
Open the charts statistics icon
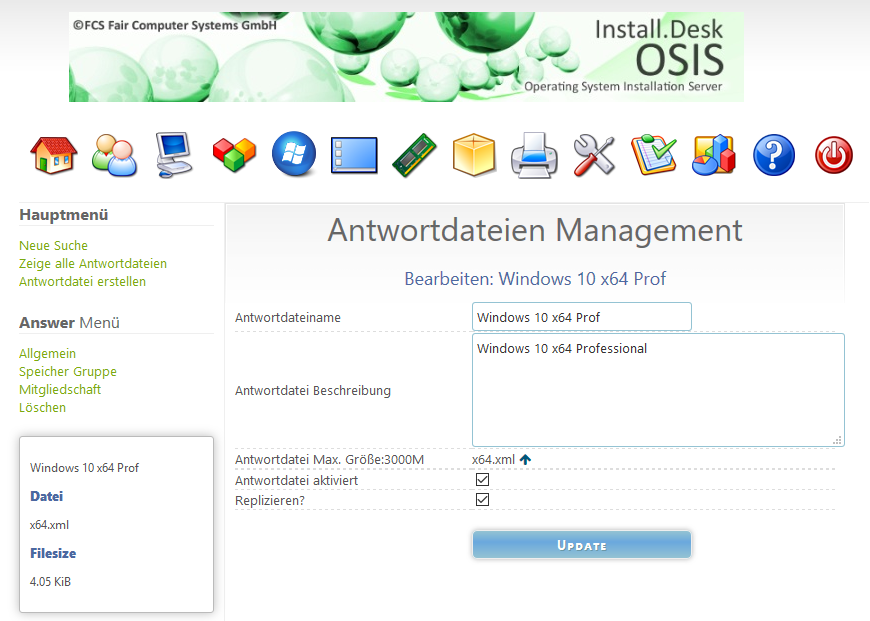tap(714, 155)
